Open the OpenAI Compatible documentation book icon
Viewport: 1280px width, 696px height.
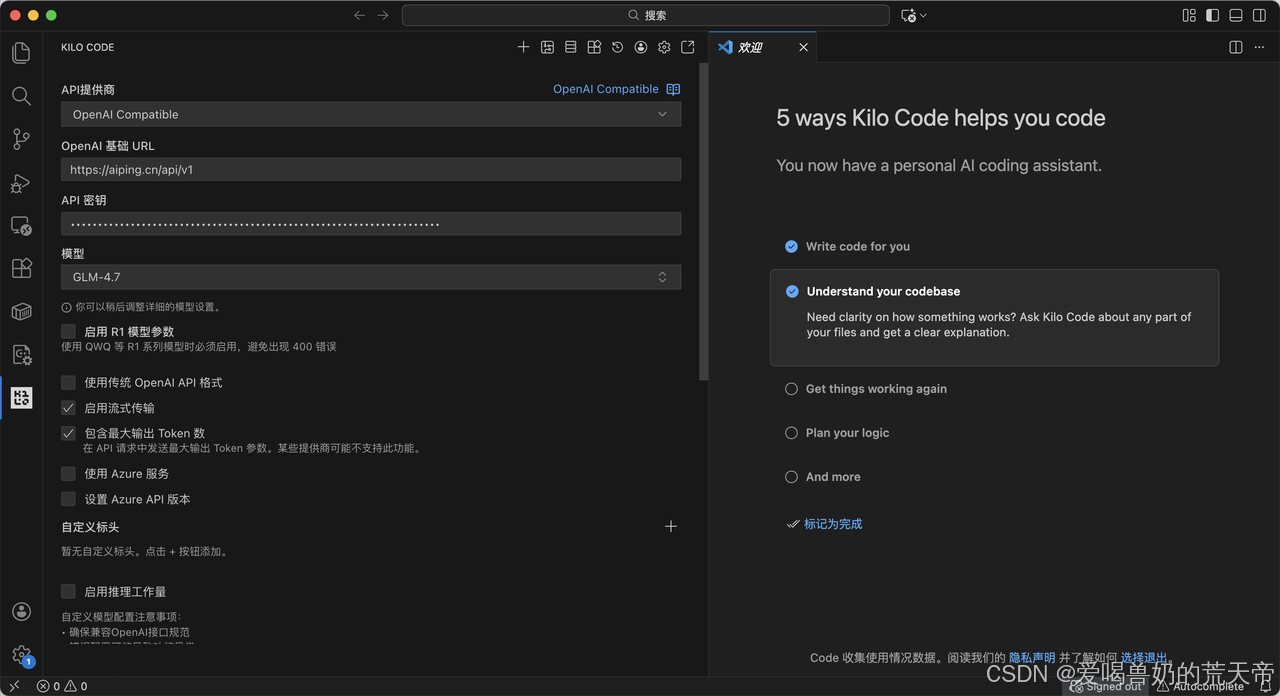[x=673, y=89]
